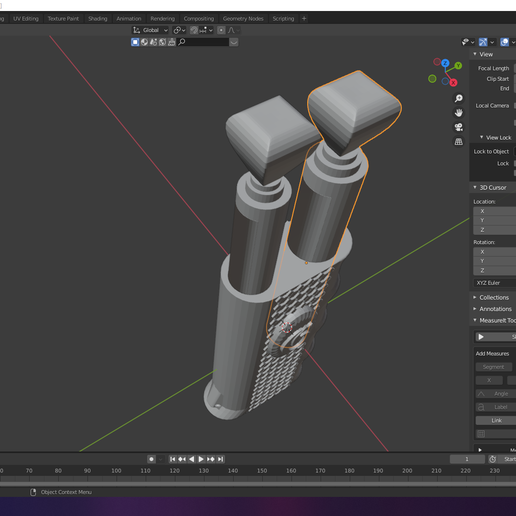
Task: Switch to Compositing workspace tab
Action: point(199,19)
